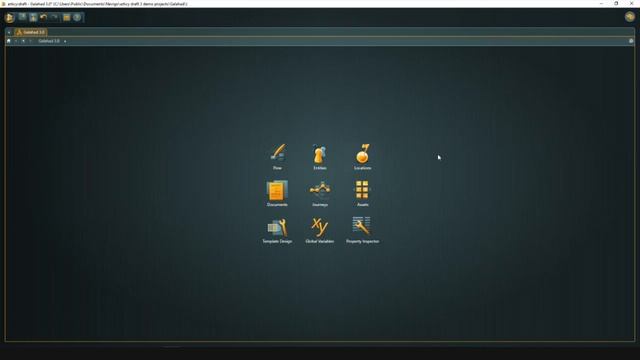Open the Journeys section icon
Screen dimensions: 640x360
(x=320, y=189)
